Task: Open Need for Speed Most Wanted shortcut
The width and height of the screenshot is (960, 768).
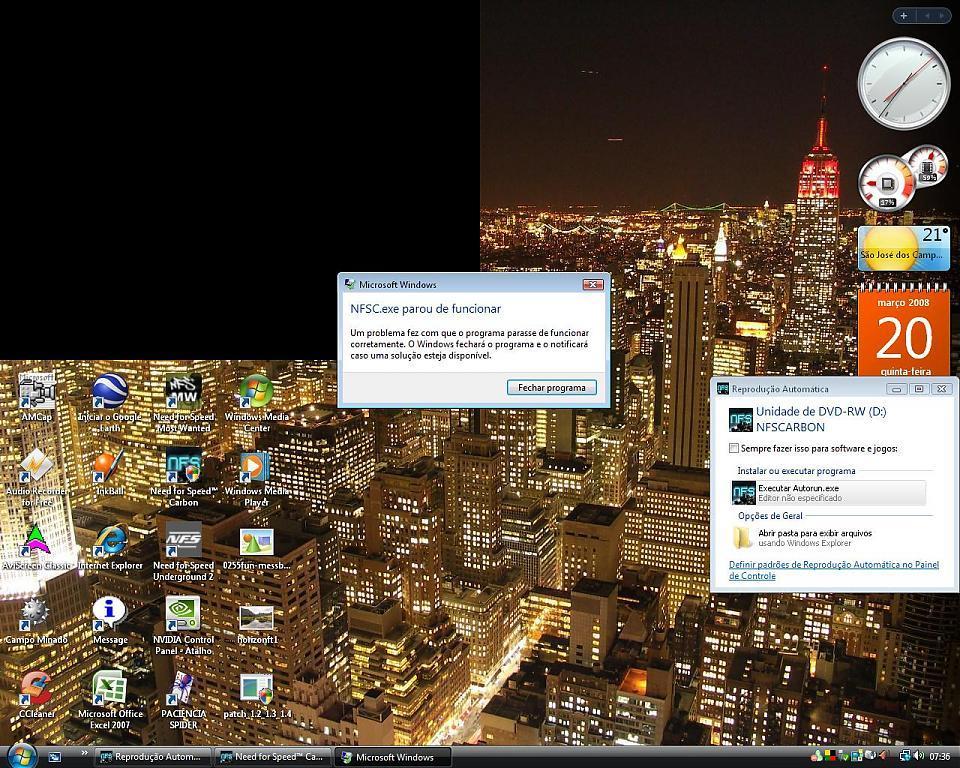Action: coord(183,392)
